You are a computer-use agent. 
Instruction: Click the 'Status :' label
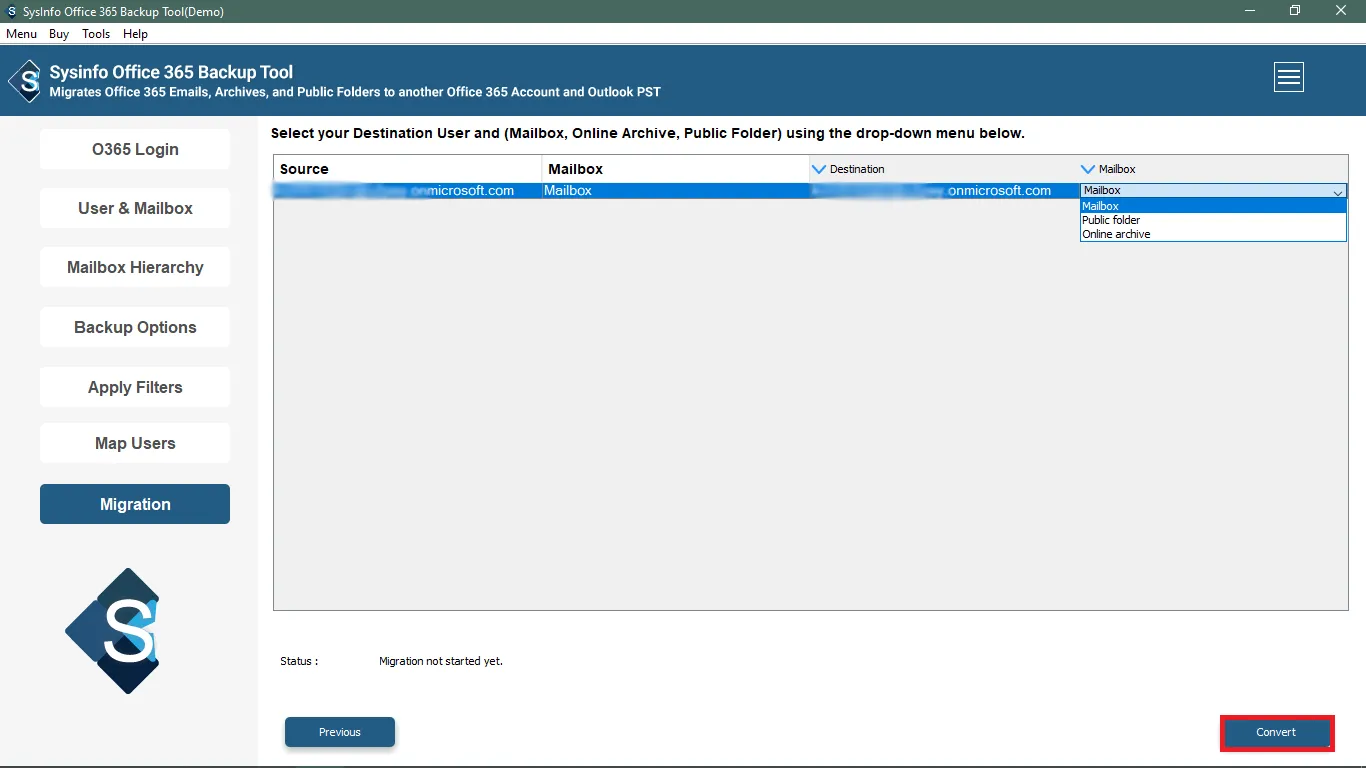(x=299, y=661)
